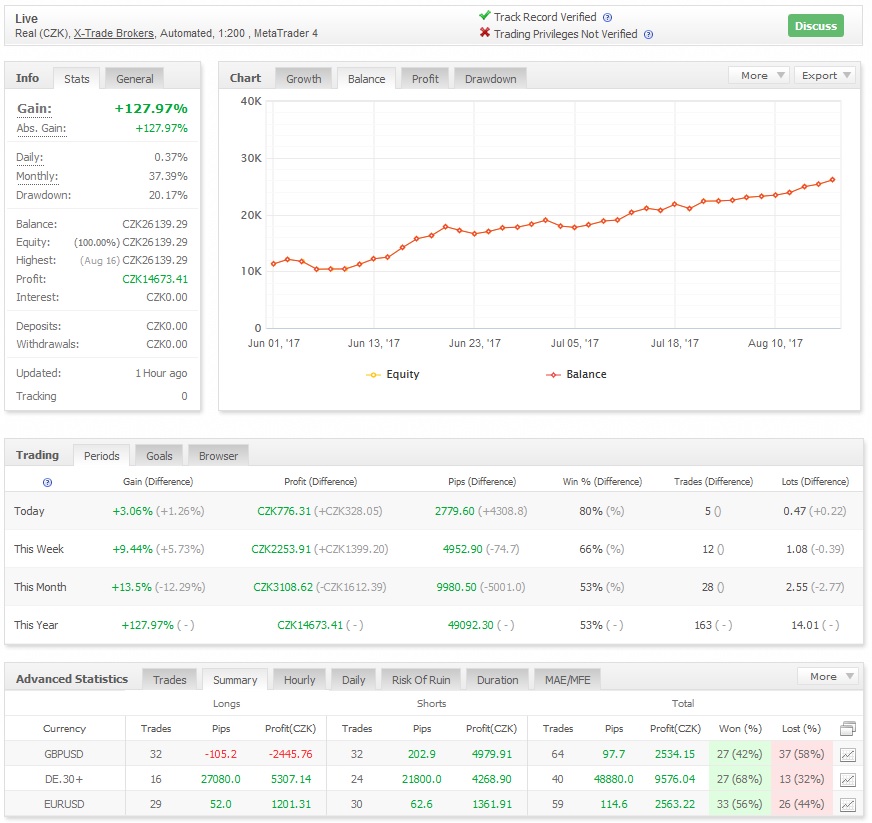This screenshot has height=823, width=872.
Task: Open the Daily statistics tab
Action: (354, 680)
